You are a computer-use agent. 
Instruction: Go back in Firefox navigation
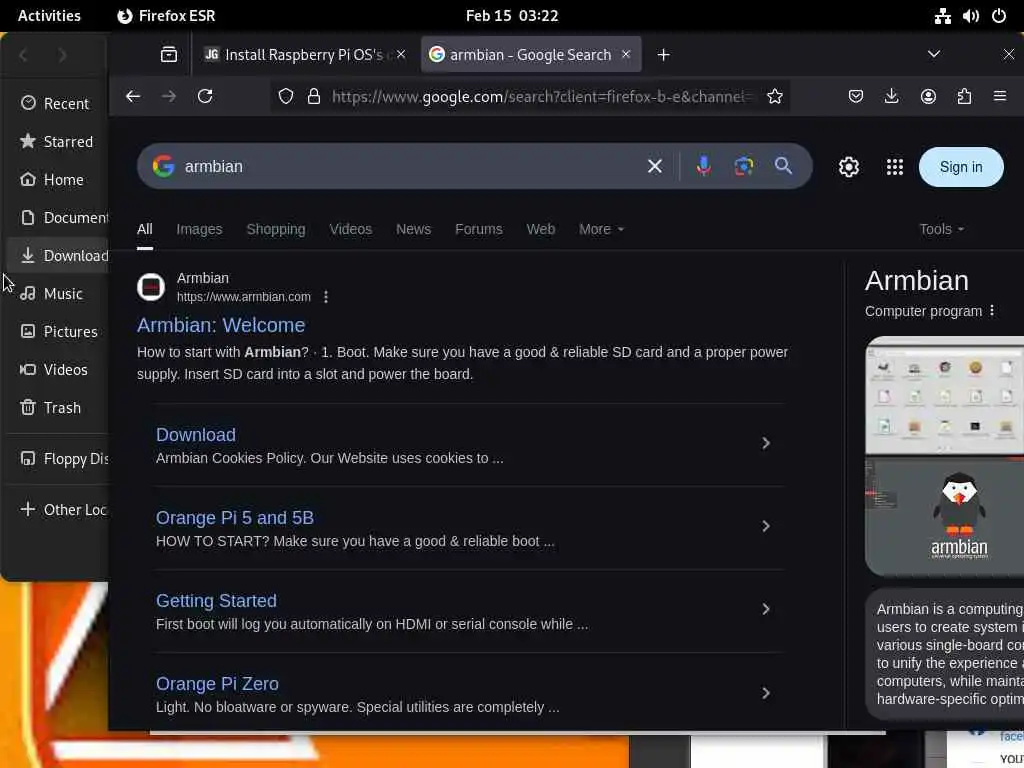(133, 97)
